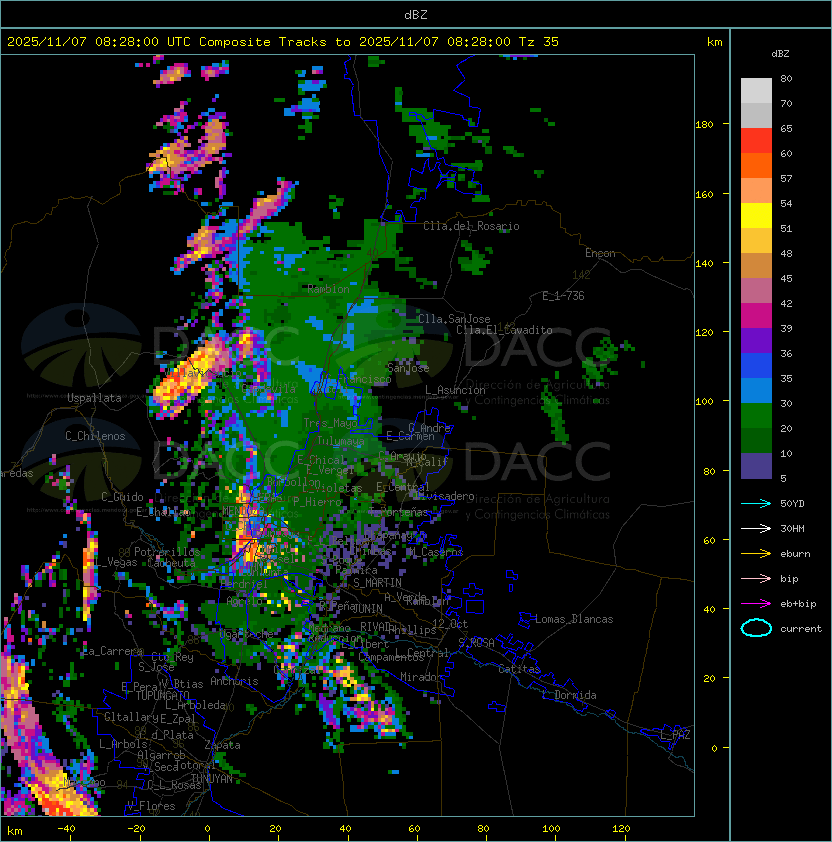Click the Clla.del_Rosario map label
The height and width of the screenshot is (842, 832).
click(x=471, y=226)
